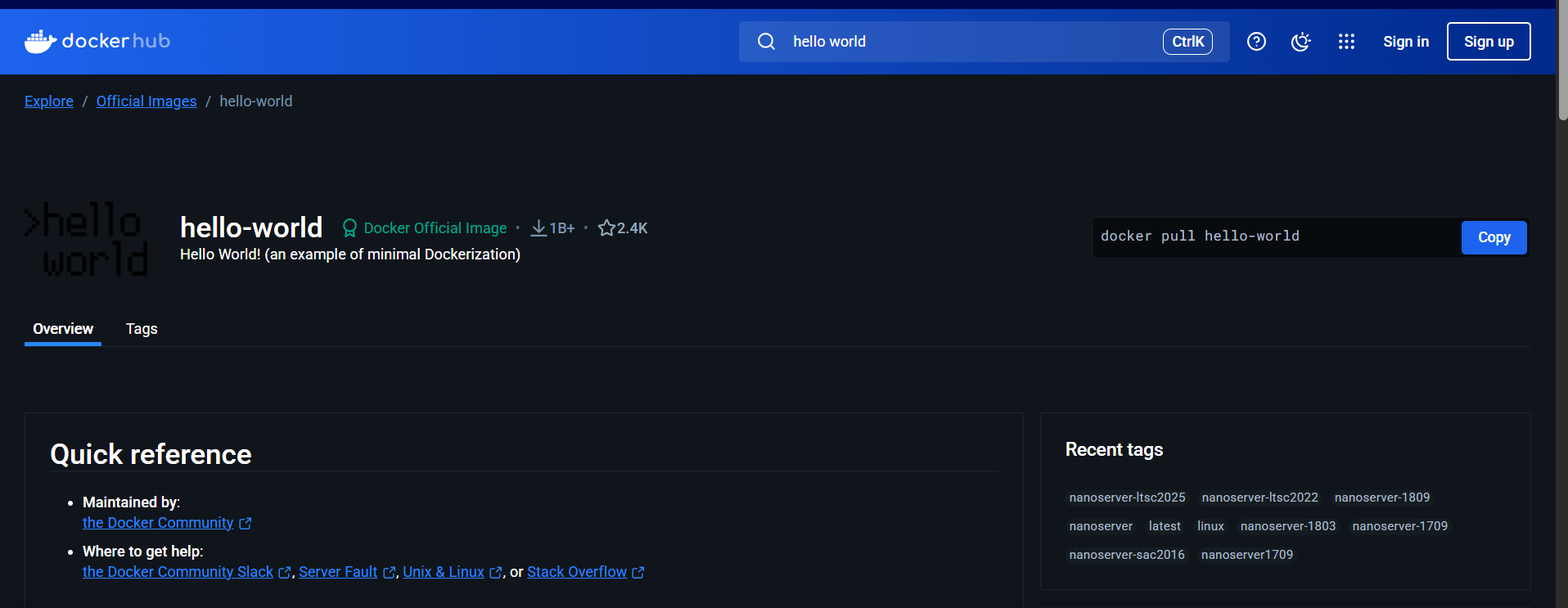Select the nanoserver-ltsc2025 tag
The image size is (1568, 608).
tap(1127, 498)
